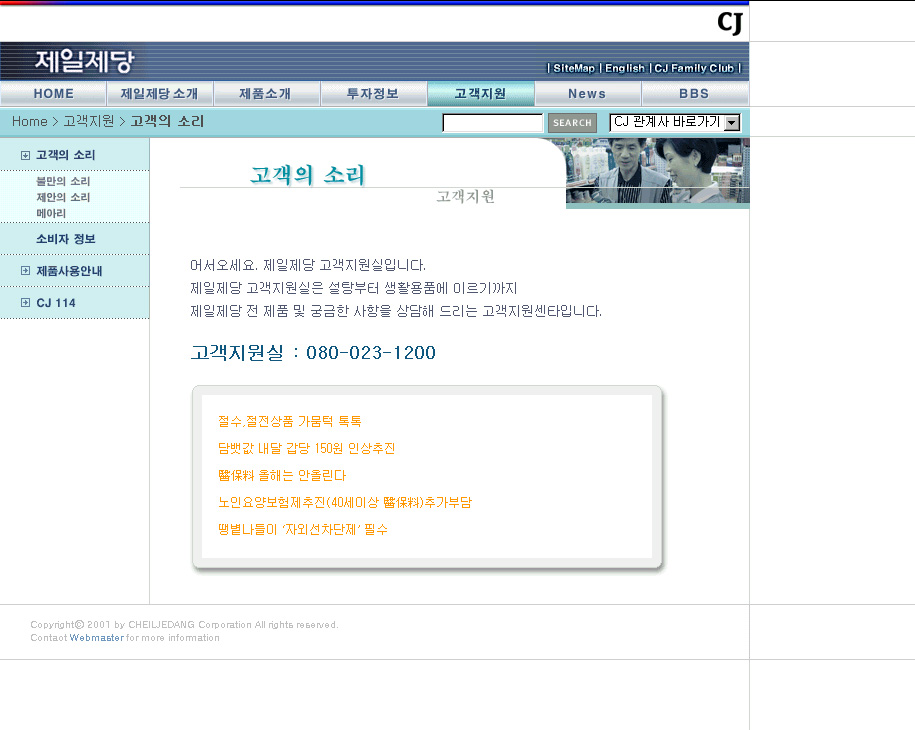
Task: Click the copyright 2001 CHEILJEDANG text
Action: pos(184,625)
